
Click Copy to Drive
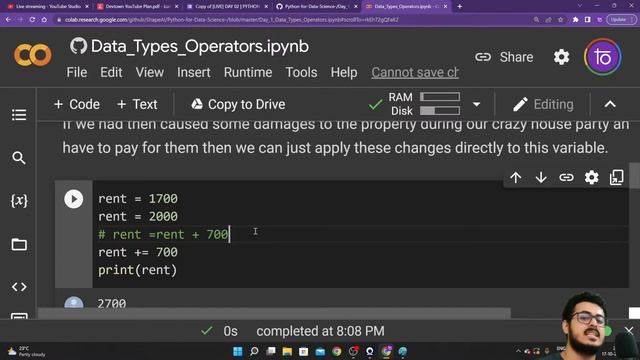pos(238,104)
